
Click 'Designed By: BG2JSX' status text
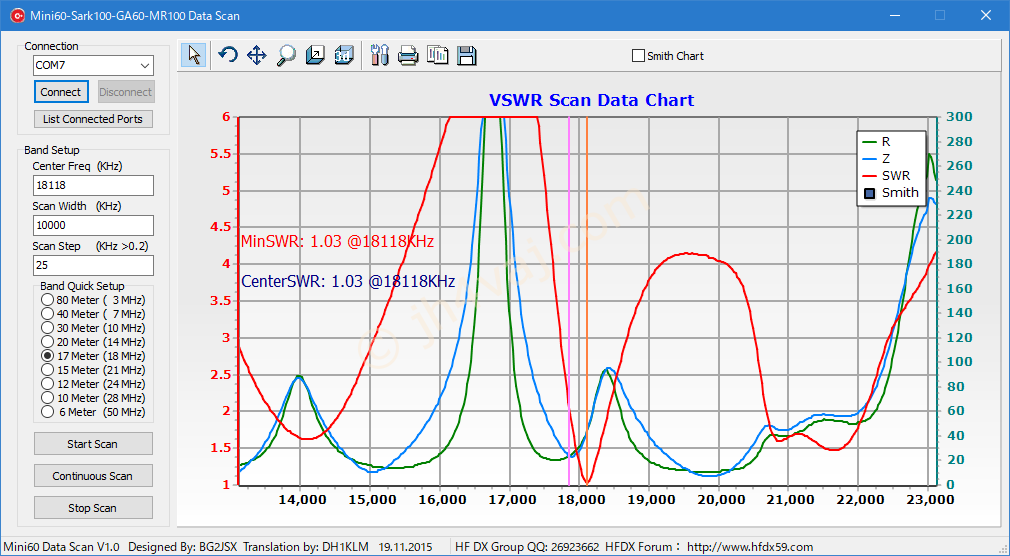pos(183,547)
